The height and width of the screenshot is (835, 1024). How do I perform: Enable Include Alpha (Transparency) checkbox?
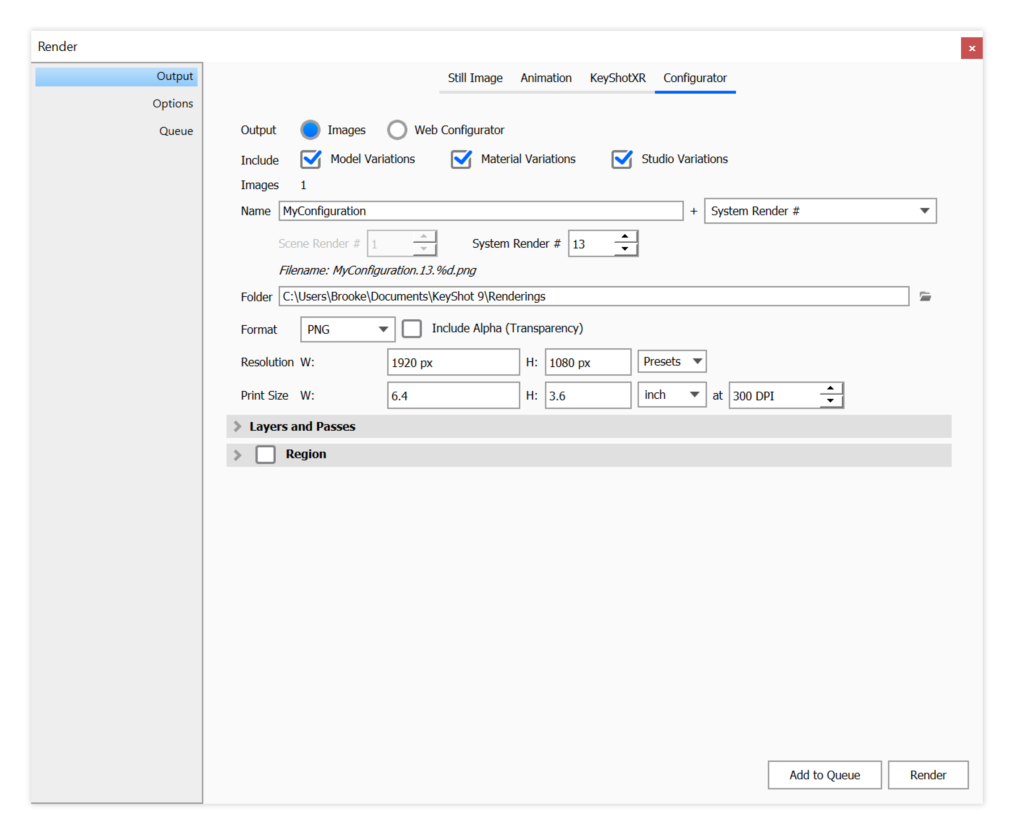pos(412,329)
